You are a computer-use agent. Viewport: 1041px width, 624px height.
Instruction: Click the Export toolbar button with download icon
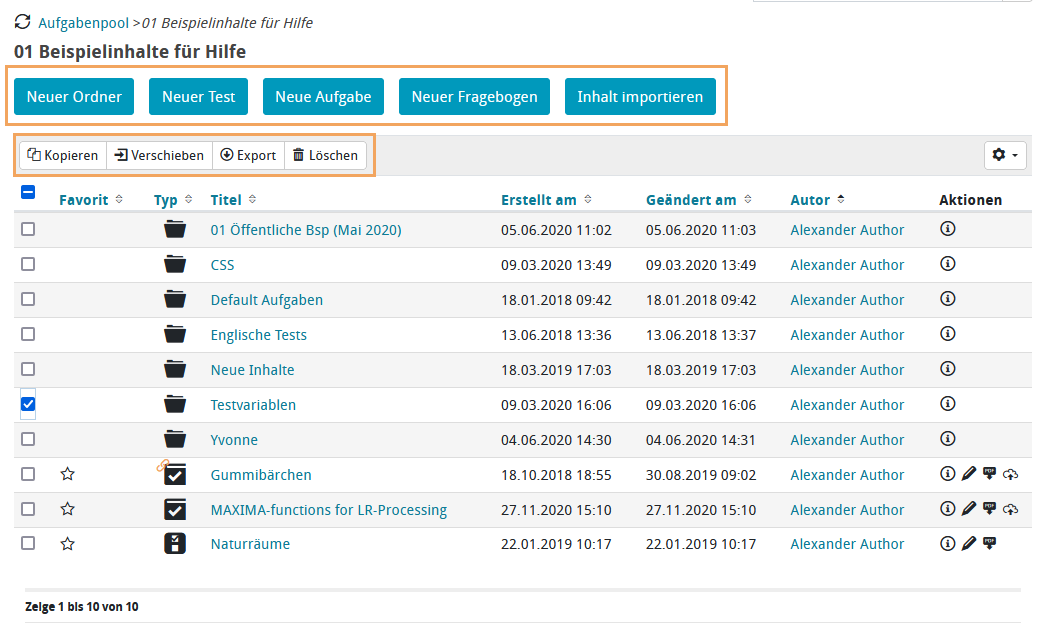coord(248,155)
